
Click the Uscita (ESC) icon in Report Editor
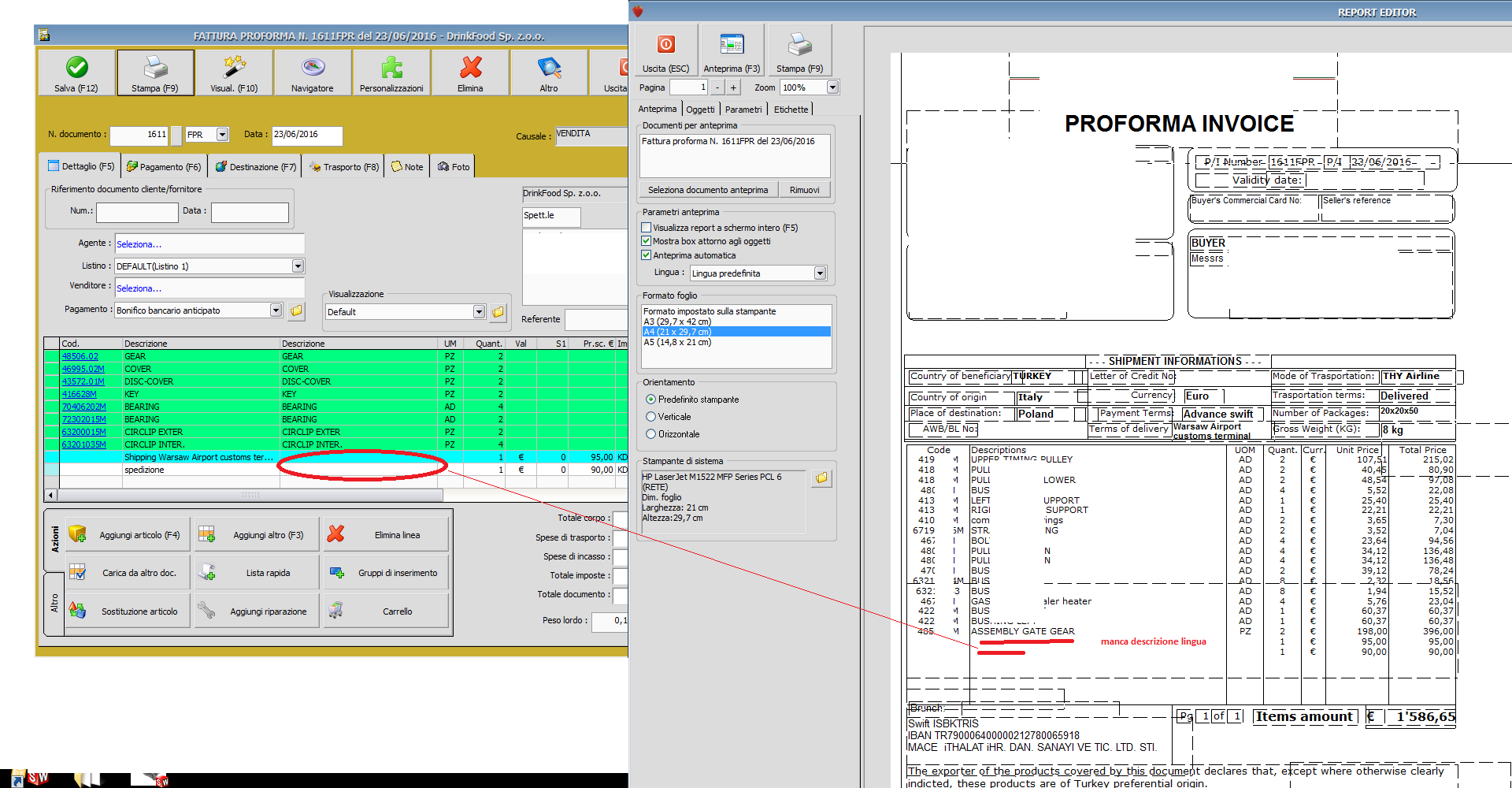665,46
